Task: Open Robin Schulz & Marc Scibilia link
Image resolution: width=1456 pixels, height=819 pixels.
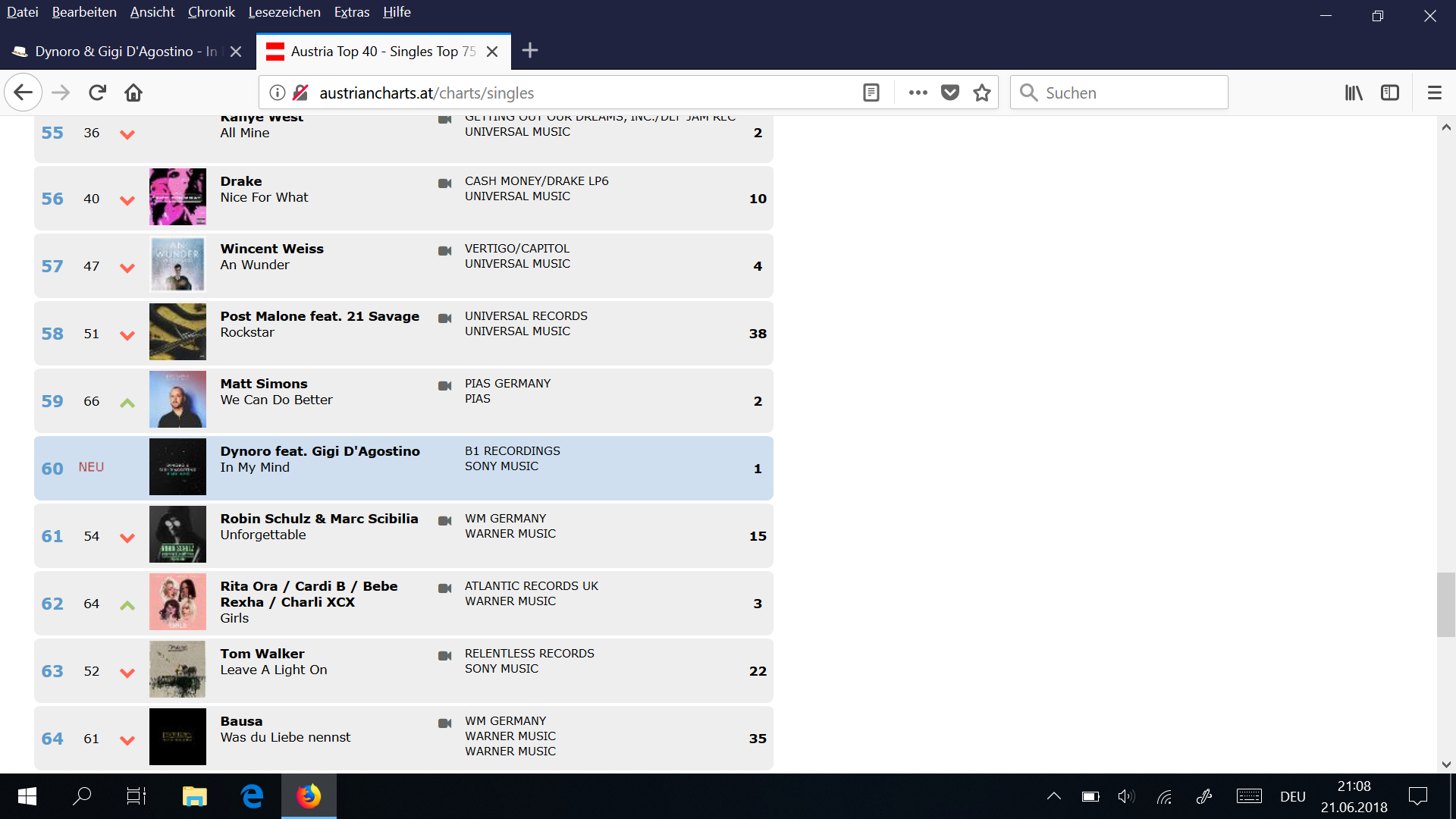Action: pos(319,519)
